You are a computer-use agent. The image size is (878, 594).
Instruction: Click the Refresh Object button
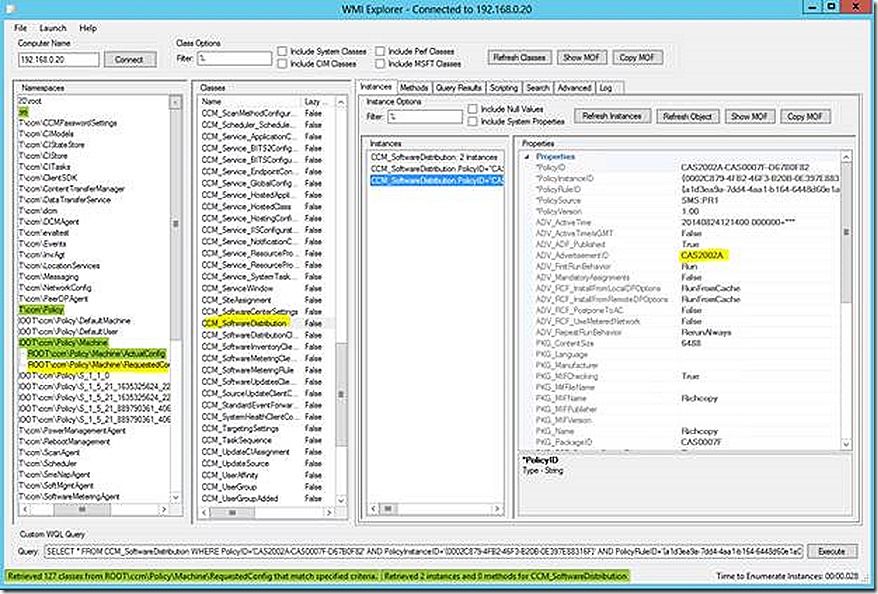coord(687,116)
